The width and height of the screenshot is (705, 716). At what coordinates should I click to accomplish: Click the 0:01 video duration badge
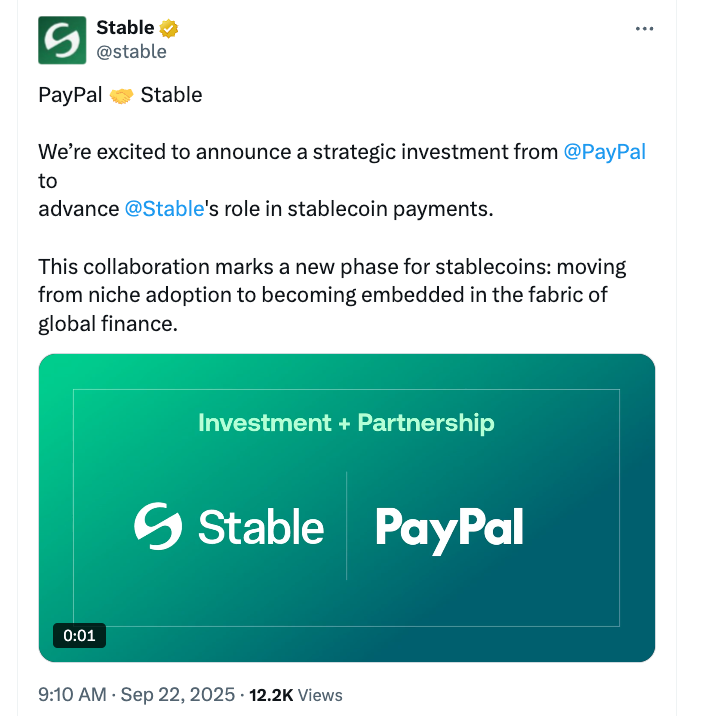(79, 635)
